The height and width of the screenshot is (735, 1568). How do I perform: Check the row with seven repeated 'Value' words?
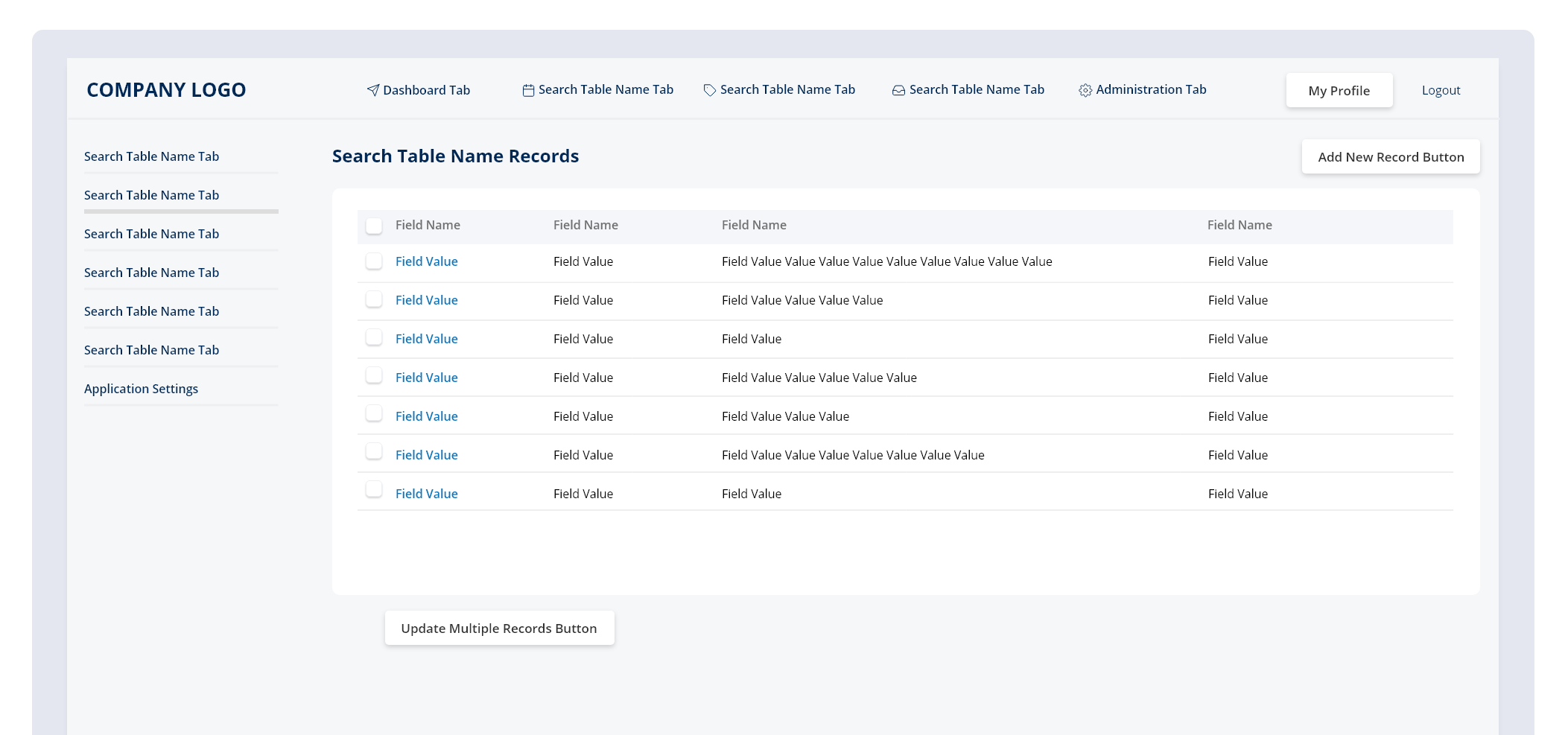[374, 452]
